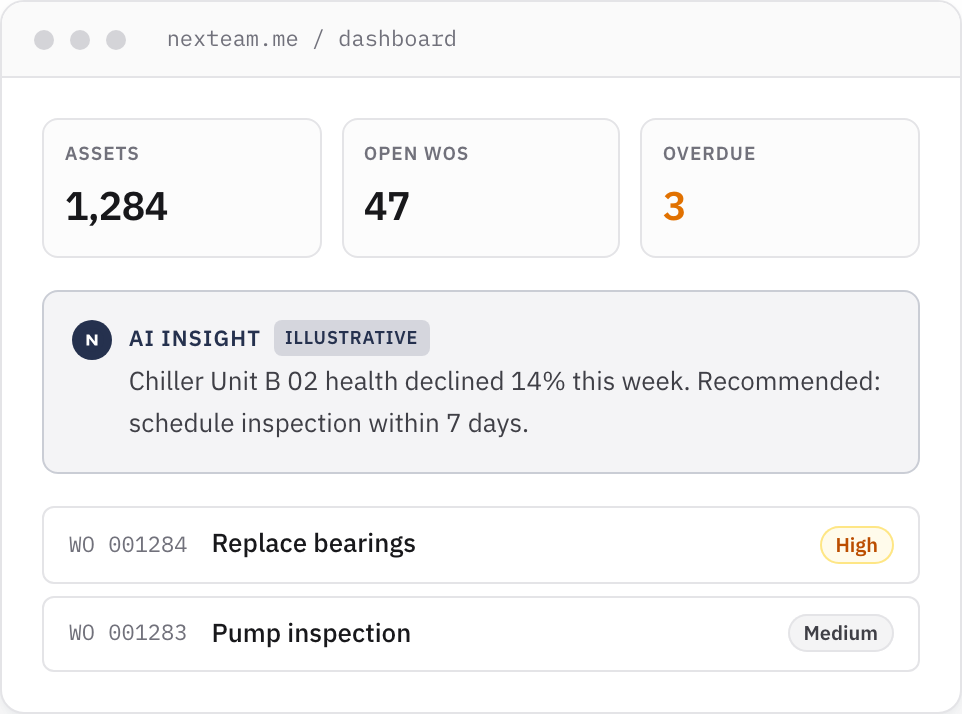Select the WO 001284 identifier
962x714 pixels.
click(x=128, y=545)
